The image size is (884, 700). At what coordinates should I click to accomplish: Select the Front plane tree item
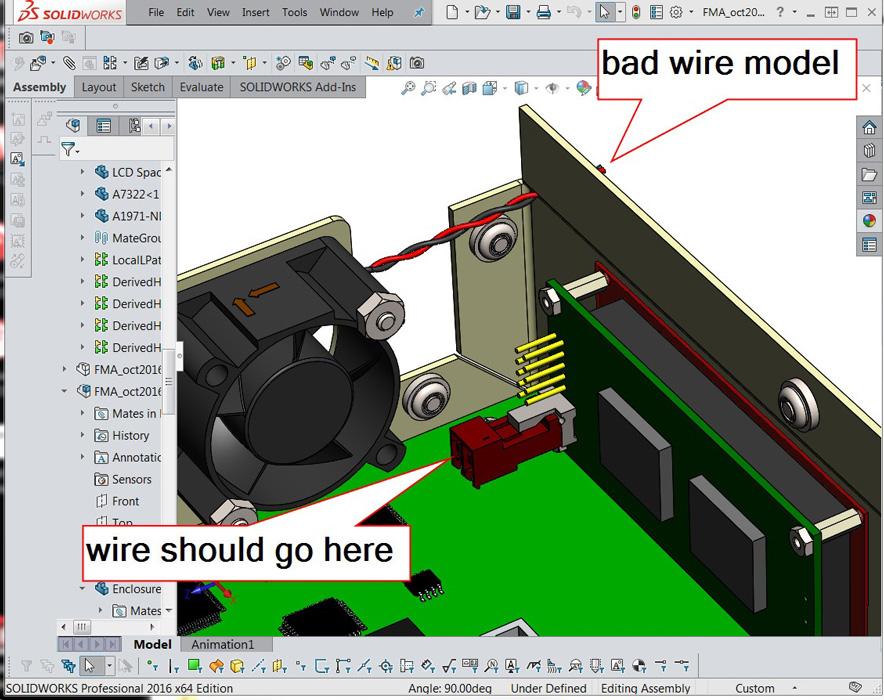pyautogui.click(x=125, y=501)
